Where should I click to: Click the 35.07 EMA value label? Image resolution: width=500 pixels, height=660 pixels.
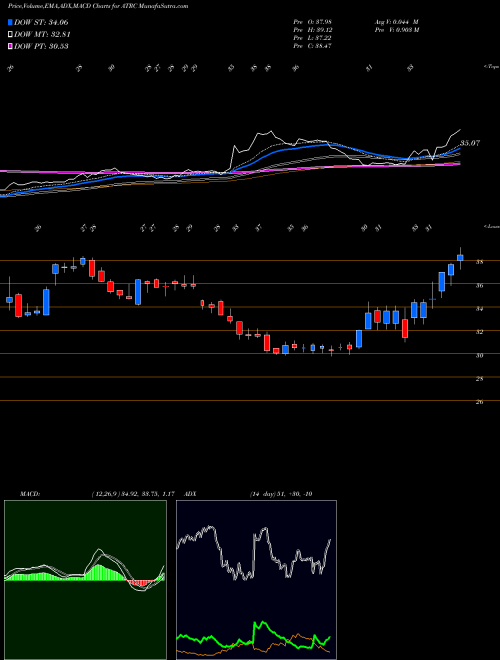[470, 143]
